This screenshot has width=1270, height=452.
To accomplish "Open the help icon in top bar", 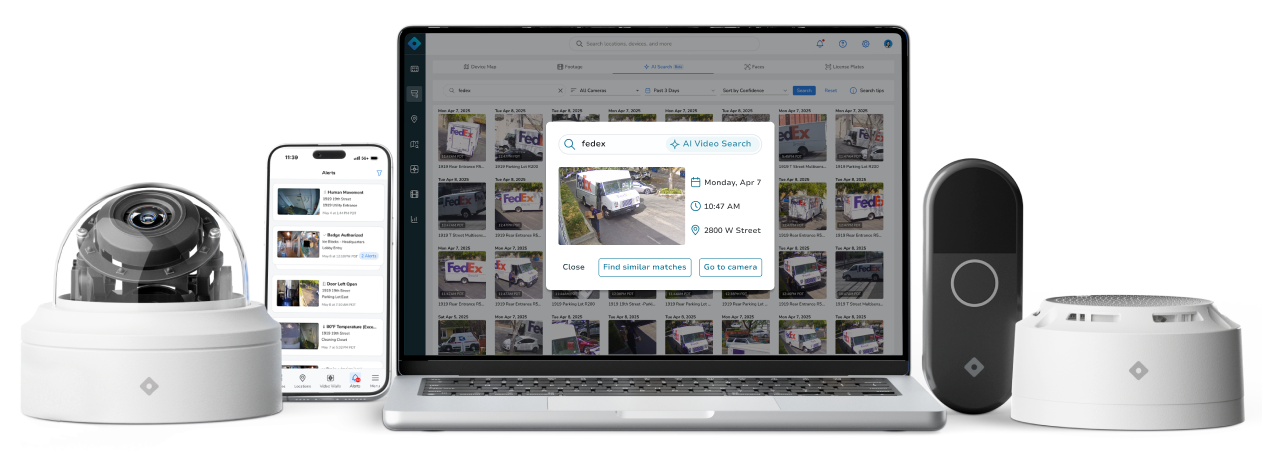I will pyautogui.click(x=843, y=44).
